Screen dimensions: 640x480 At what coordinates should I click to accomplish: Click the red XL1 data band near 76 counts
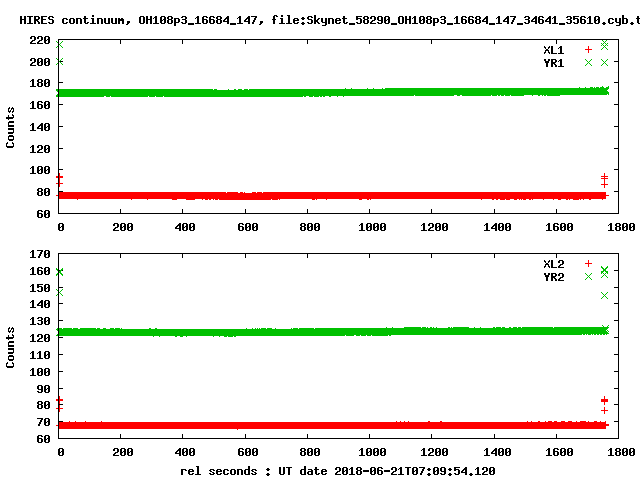click(333, 196)
